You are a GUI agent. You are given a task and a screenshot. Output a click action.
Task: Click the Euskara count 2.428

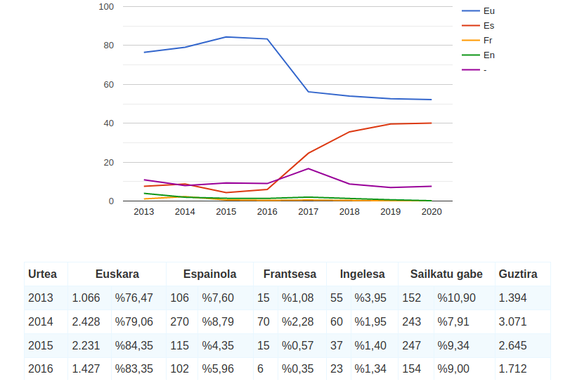pos(89,321)
